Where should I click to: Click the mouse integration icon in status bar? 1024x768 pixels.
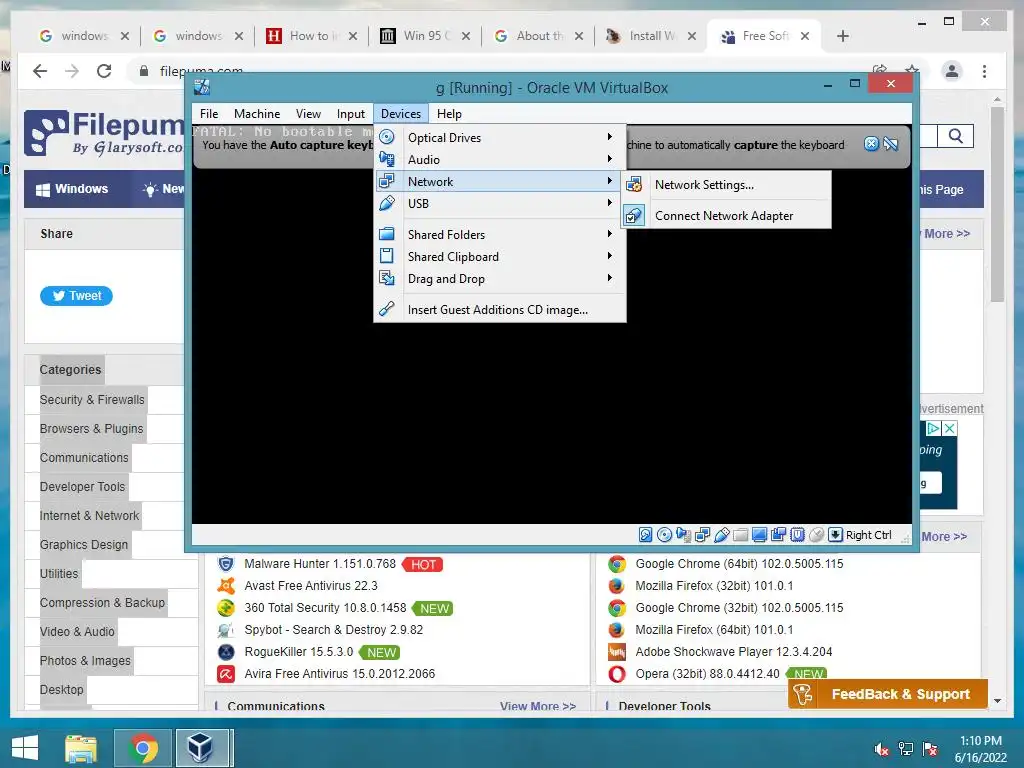pyautogui.click(x=816, y=535)
